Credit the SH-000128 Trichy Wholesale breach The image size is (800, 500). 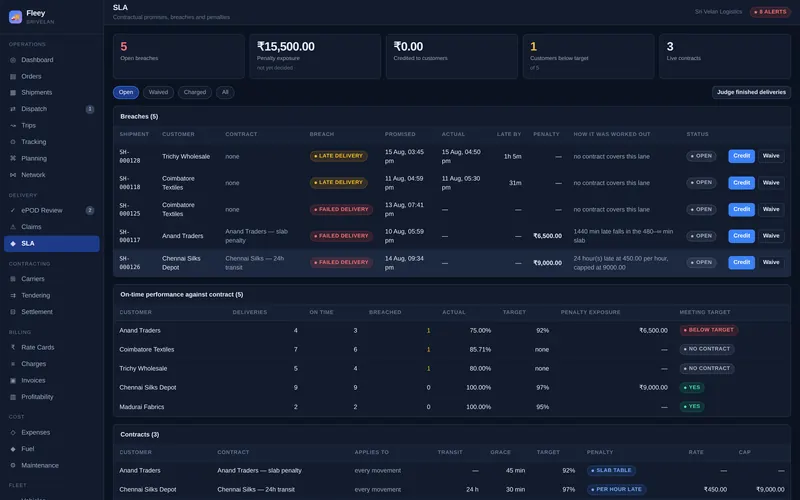coord(741,156)
